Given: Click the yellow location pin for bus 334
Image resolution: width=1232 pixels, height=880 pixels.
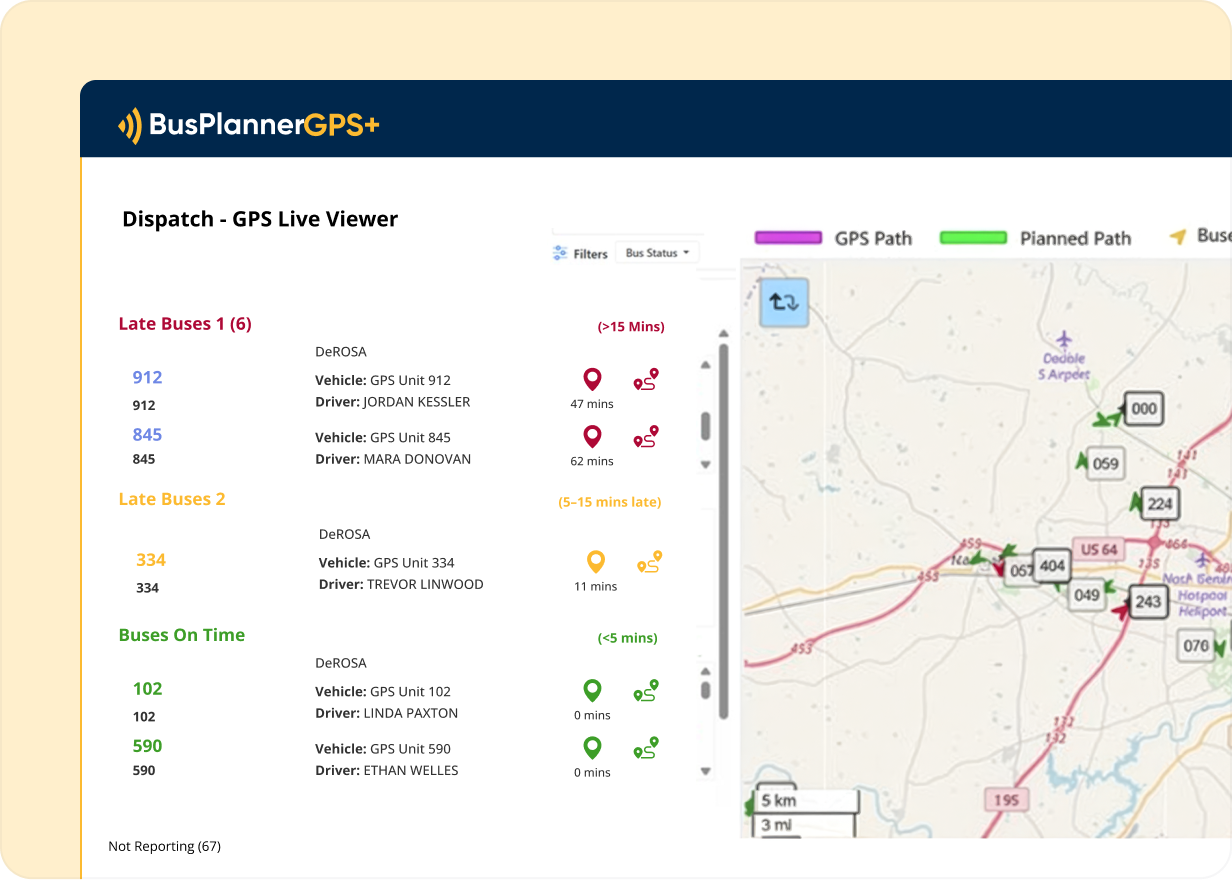Looking at the screenshot, I should click(x=596, y=562).
